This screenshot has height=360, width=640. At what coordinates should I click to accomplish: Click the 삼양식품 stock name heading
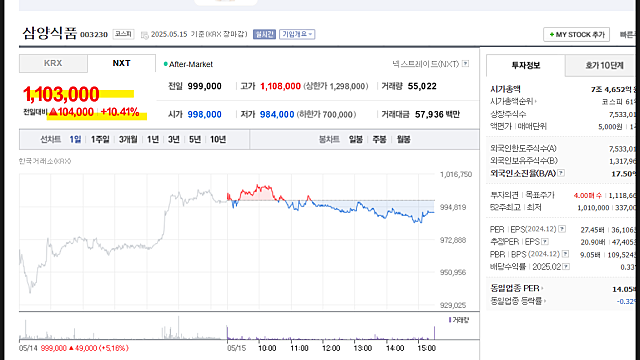(50, 33)
